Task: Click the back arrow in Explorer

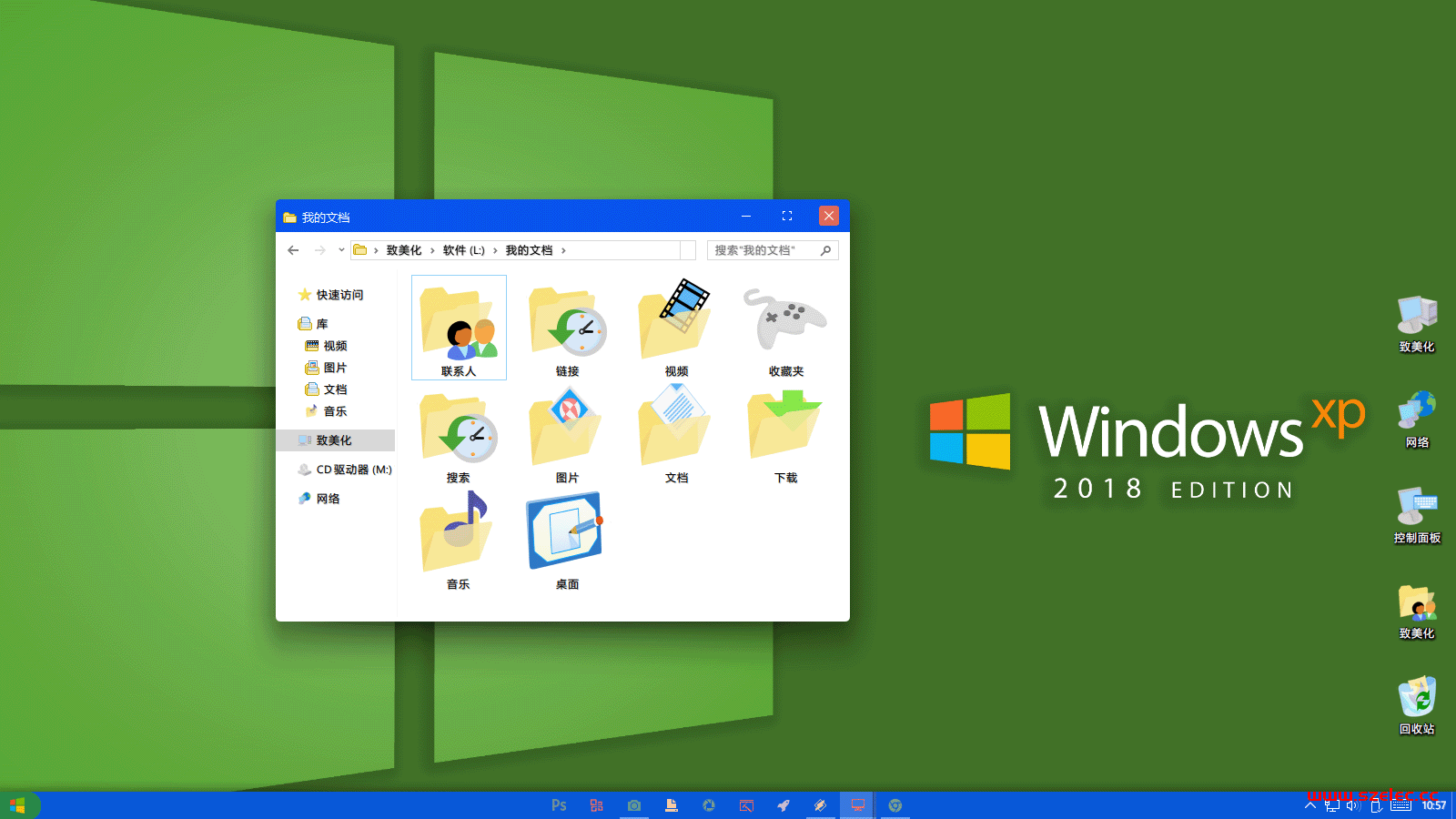Action: point(293,250)
